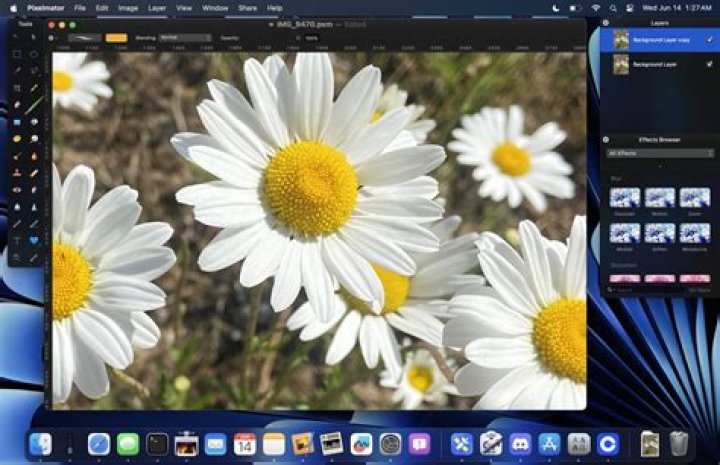
Task: Select the Rectangular Marquee tool
Action: [17, 54]
